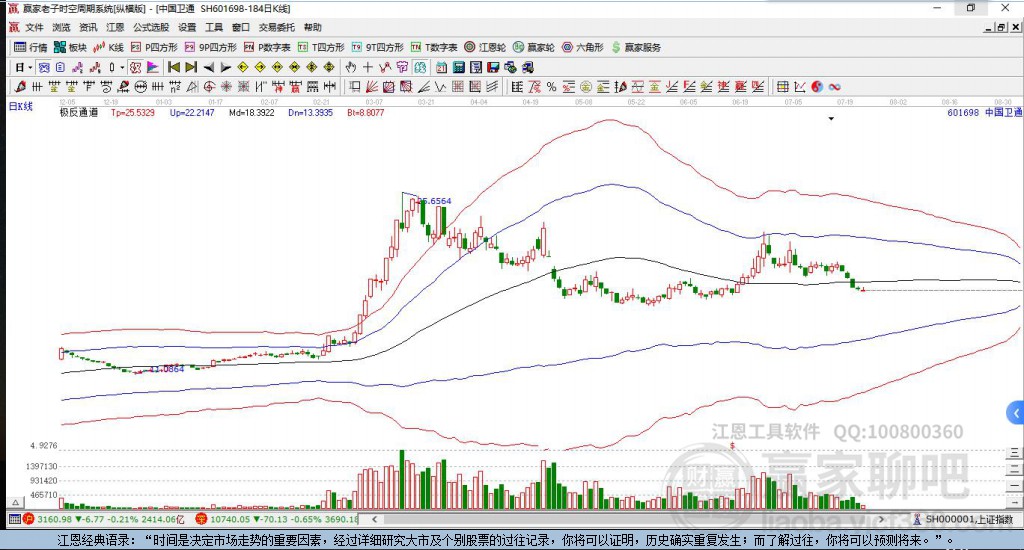
Task: Restore the inner chart document window
Action: pos(1001,27)
